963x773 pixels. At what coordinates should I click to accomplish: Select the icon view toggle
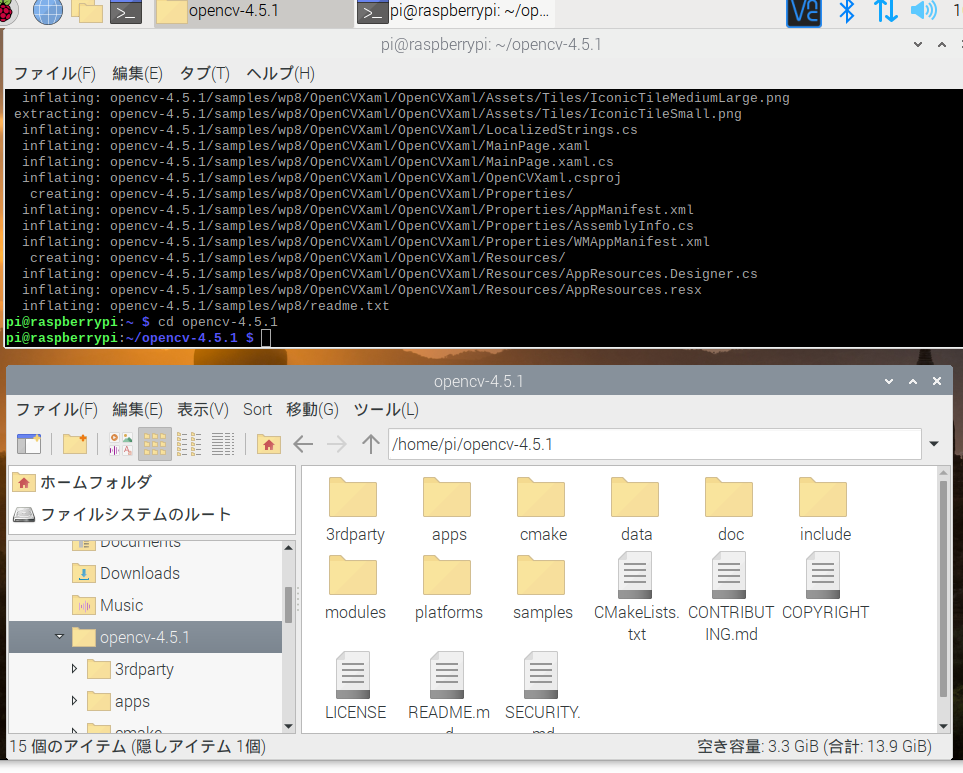point(155,443)
